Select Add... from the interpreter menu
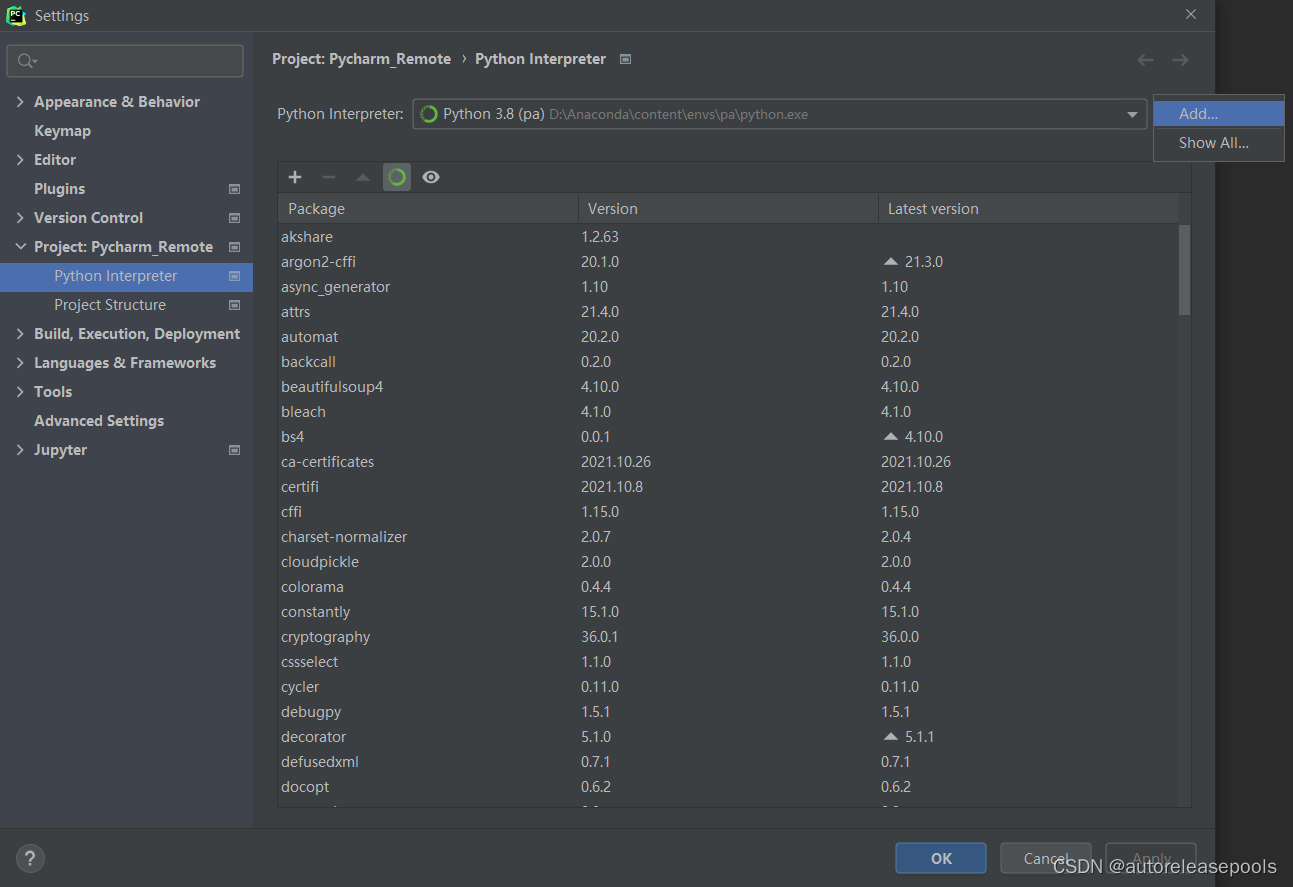 pos(1218,114)
